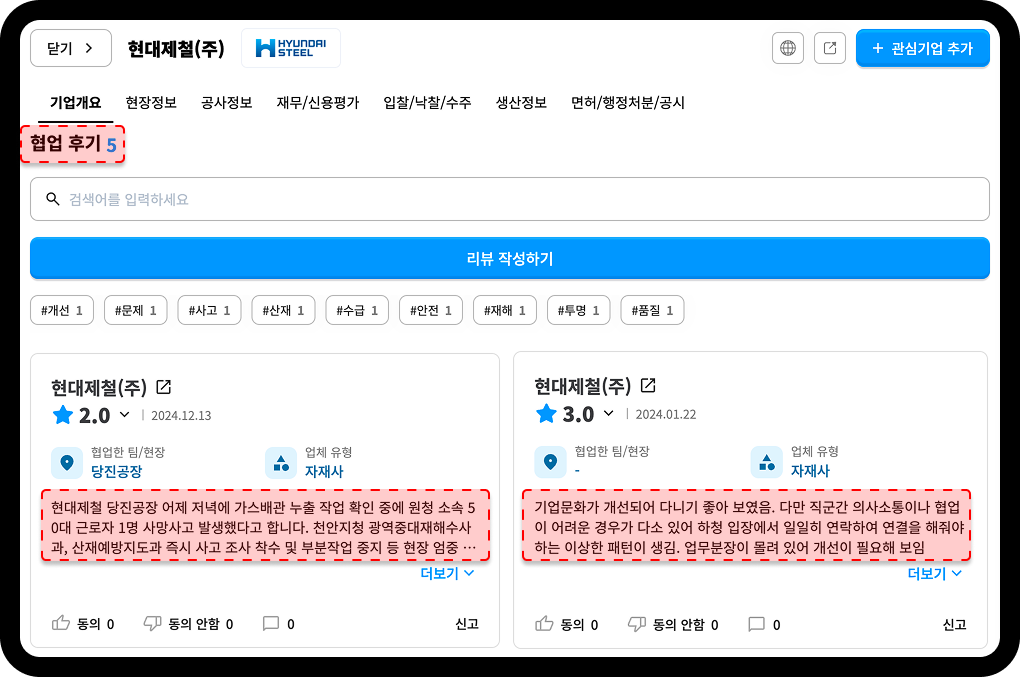Click the 당진공장 link

(116, 471)
